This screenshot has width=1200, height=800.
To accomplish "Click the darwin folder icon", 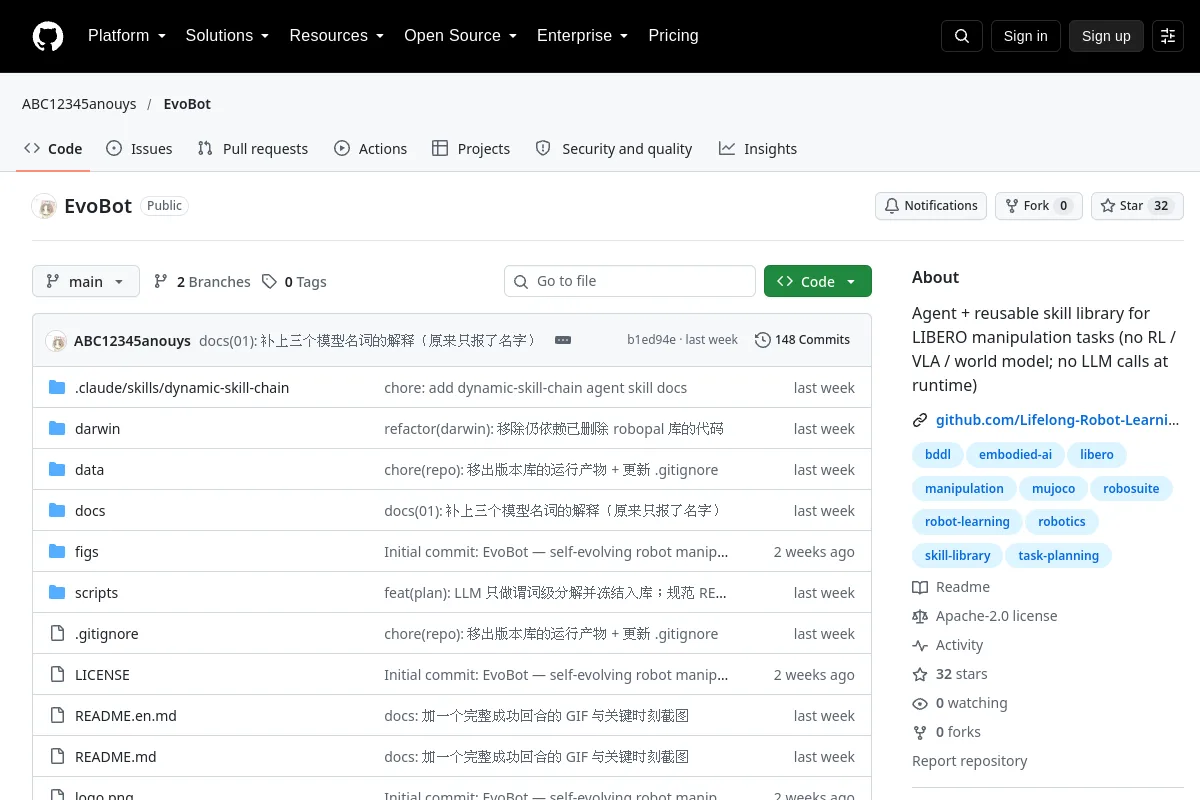I will pyautogui.click(x=57, y=429).
